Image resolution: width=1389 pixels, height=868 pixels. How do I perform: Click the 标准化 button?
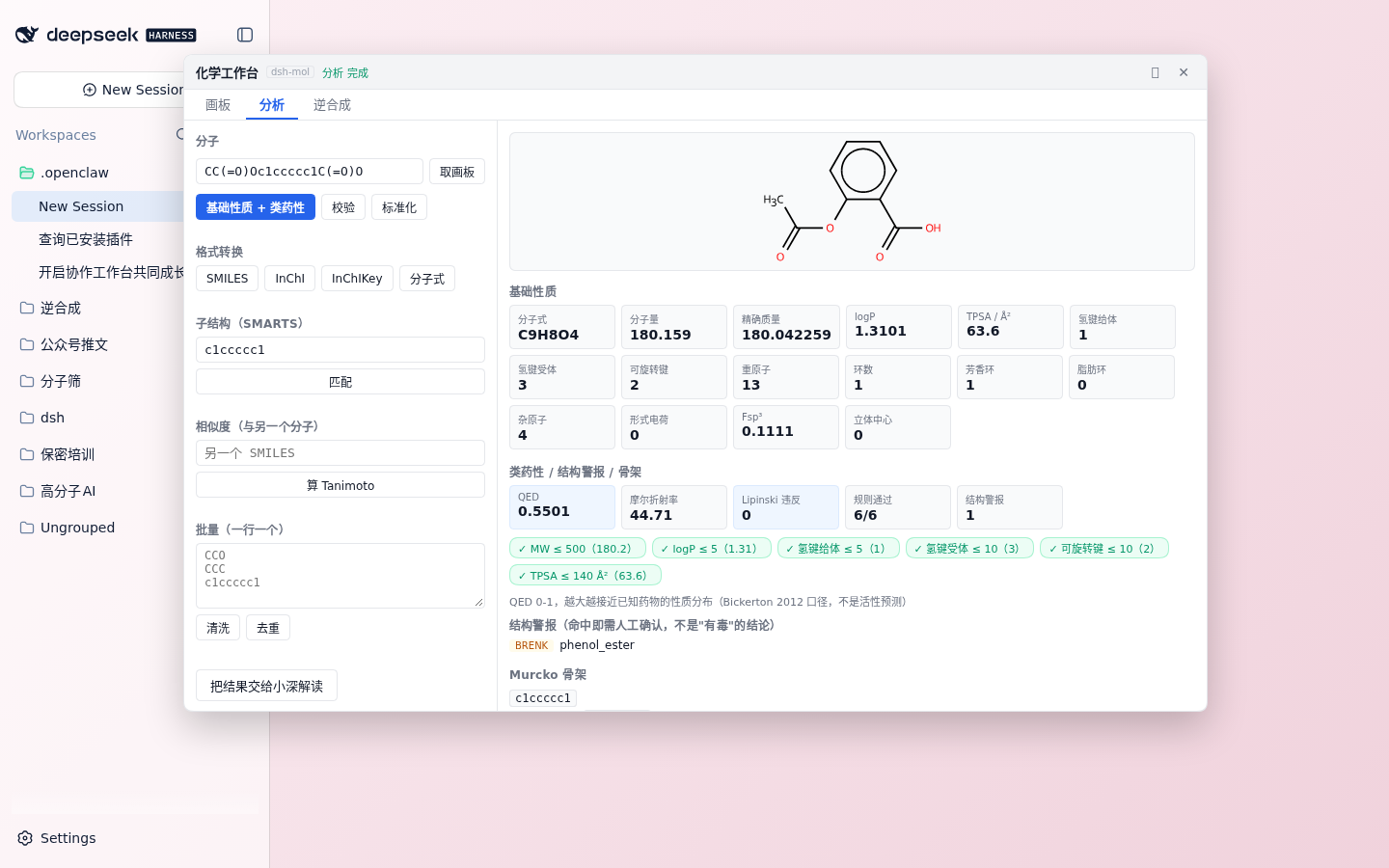[399, 207]
